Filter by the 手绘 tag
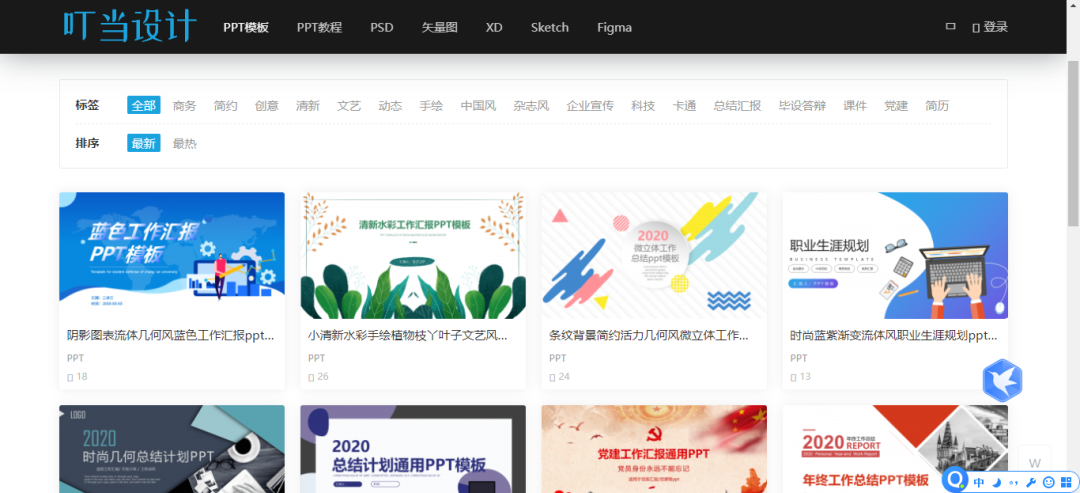This screenshot has height=493, width=1080. (431, 105)
